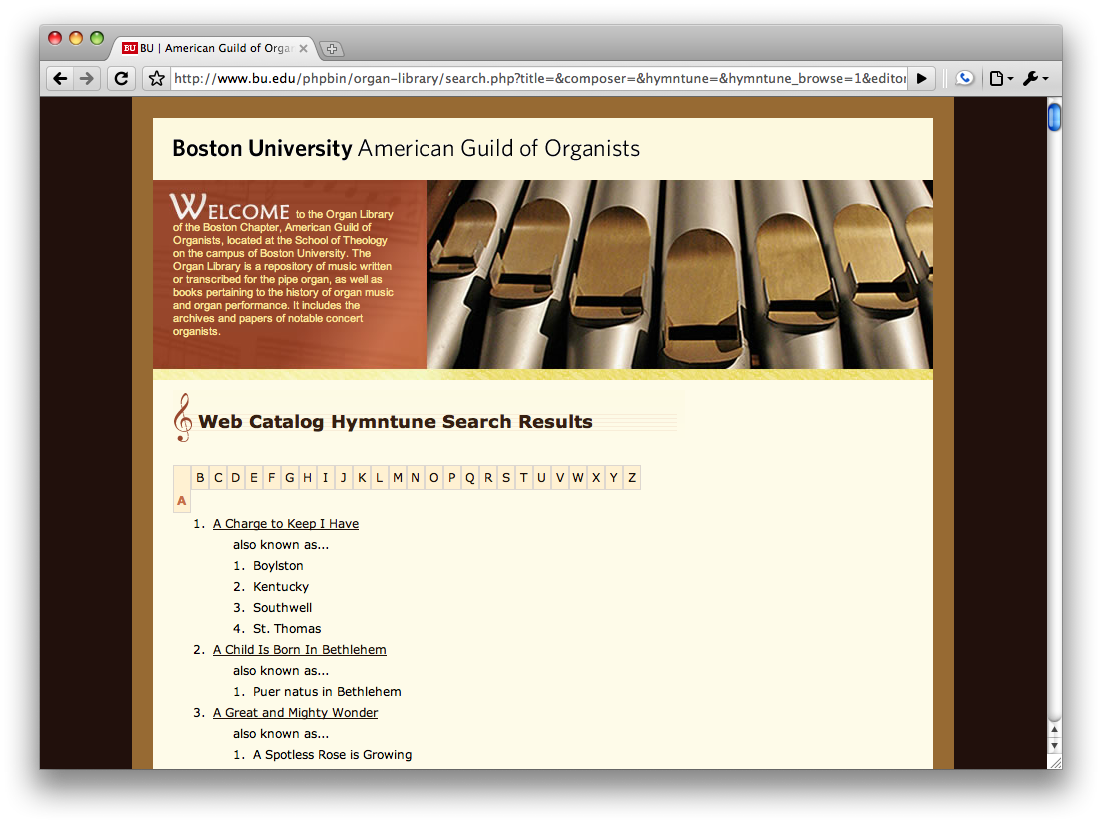The width and height of the screenshot is (1102, 824).
Task: Open a new tab with plus button
Action: click(332, 49)
